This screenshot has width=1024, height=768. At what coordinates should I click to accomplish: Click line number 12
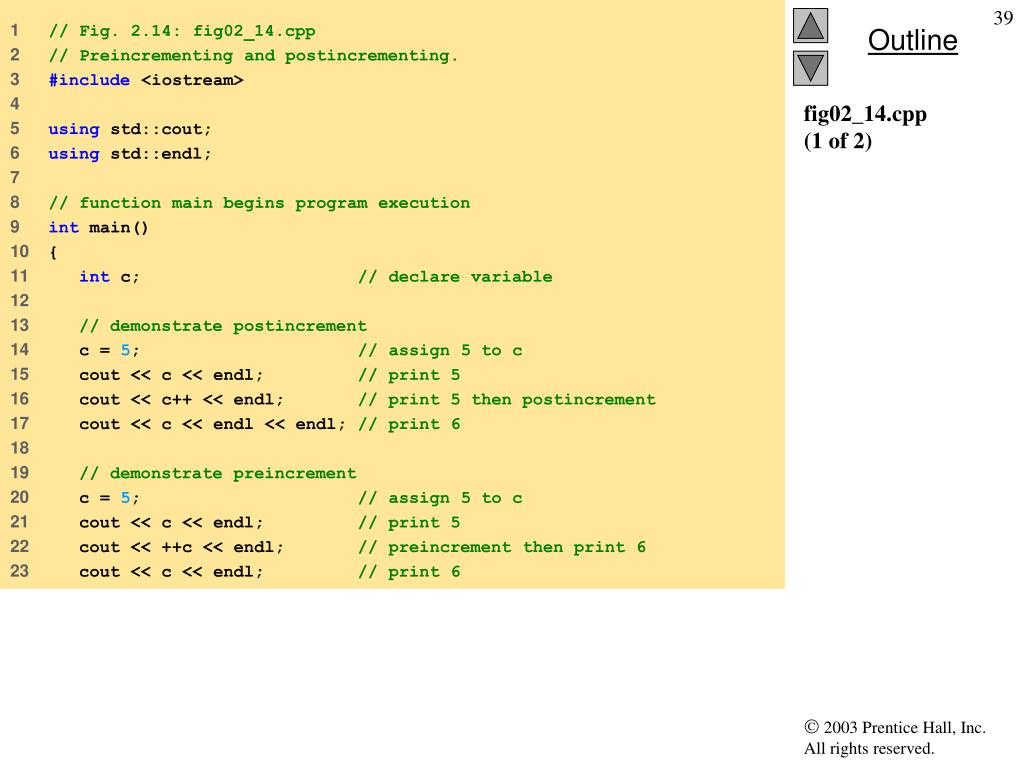click(20, 301)
